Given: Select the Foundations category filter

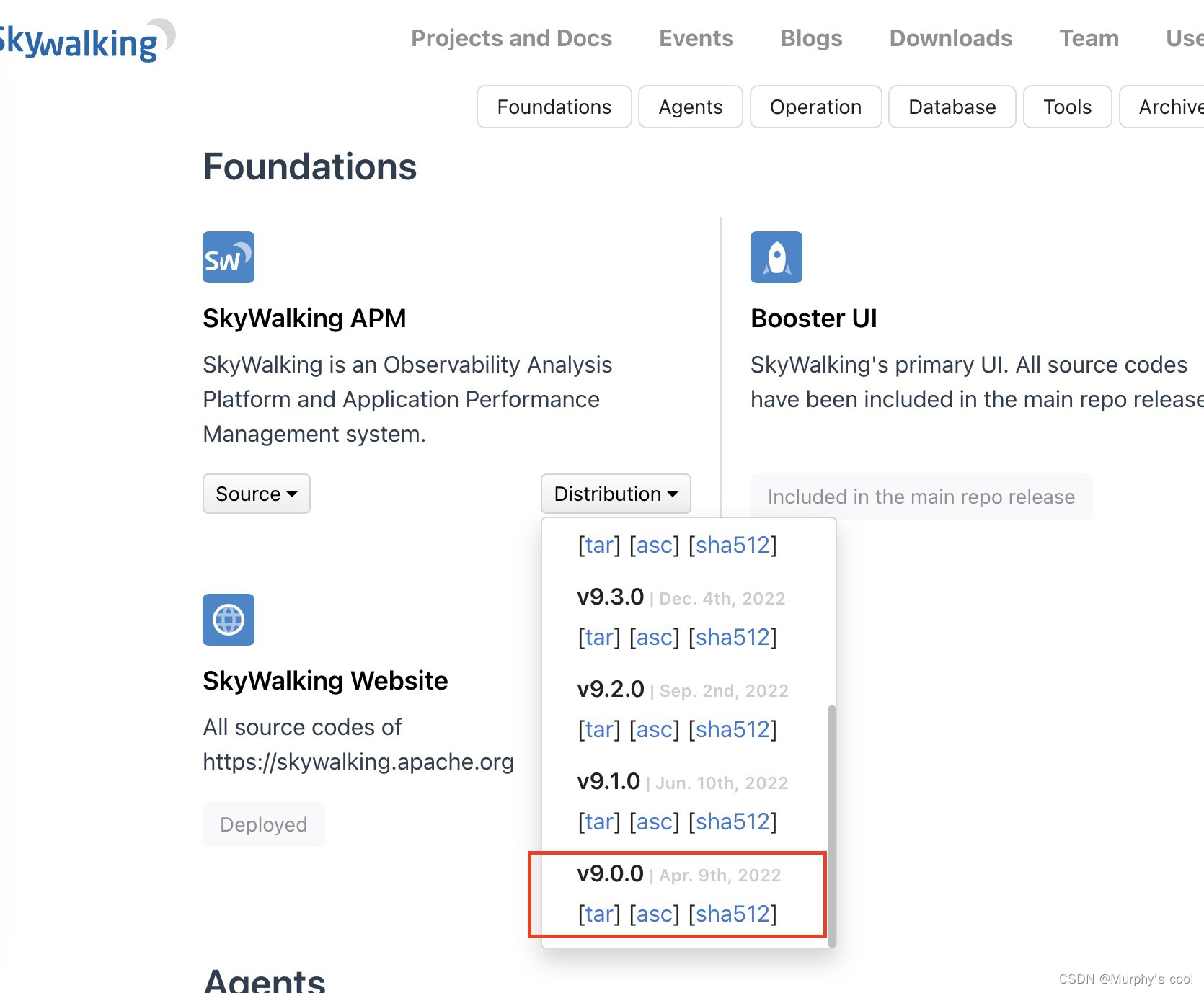Looking at the screenshot, I should (553, 107).
